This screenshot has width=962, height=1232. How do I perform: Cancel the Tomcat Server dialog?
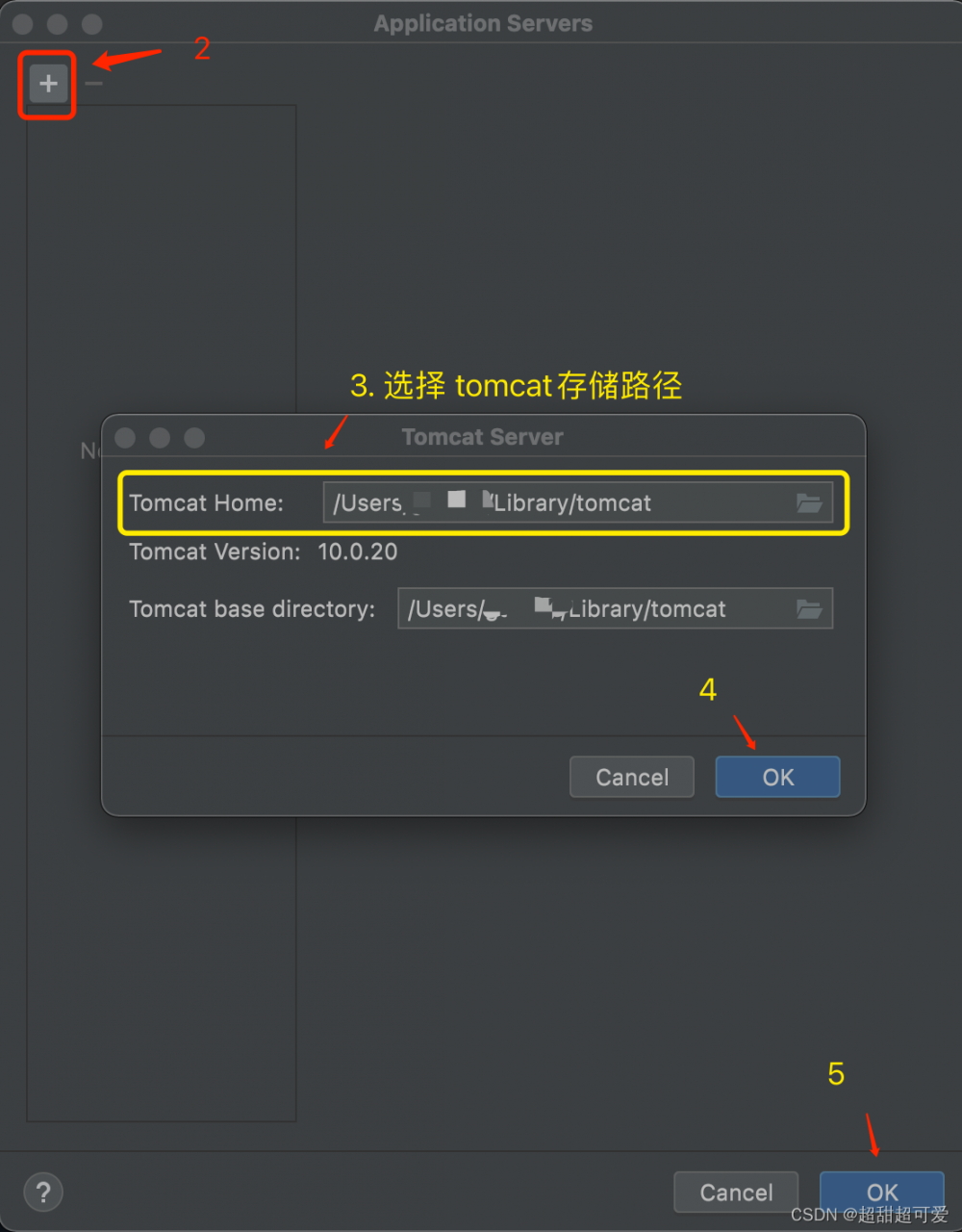[x=632, y=777]
